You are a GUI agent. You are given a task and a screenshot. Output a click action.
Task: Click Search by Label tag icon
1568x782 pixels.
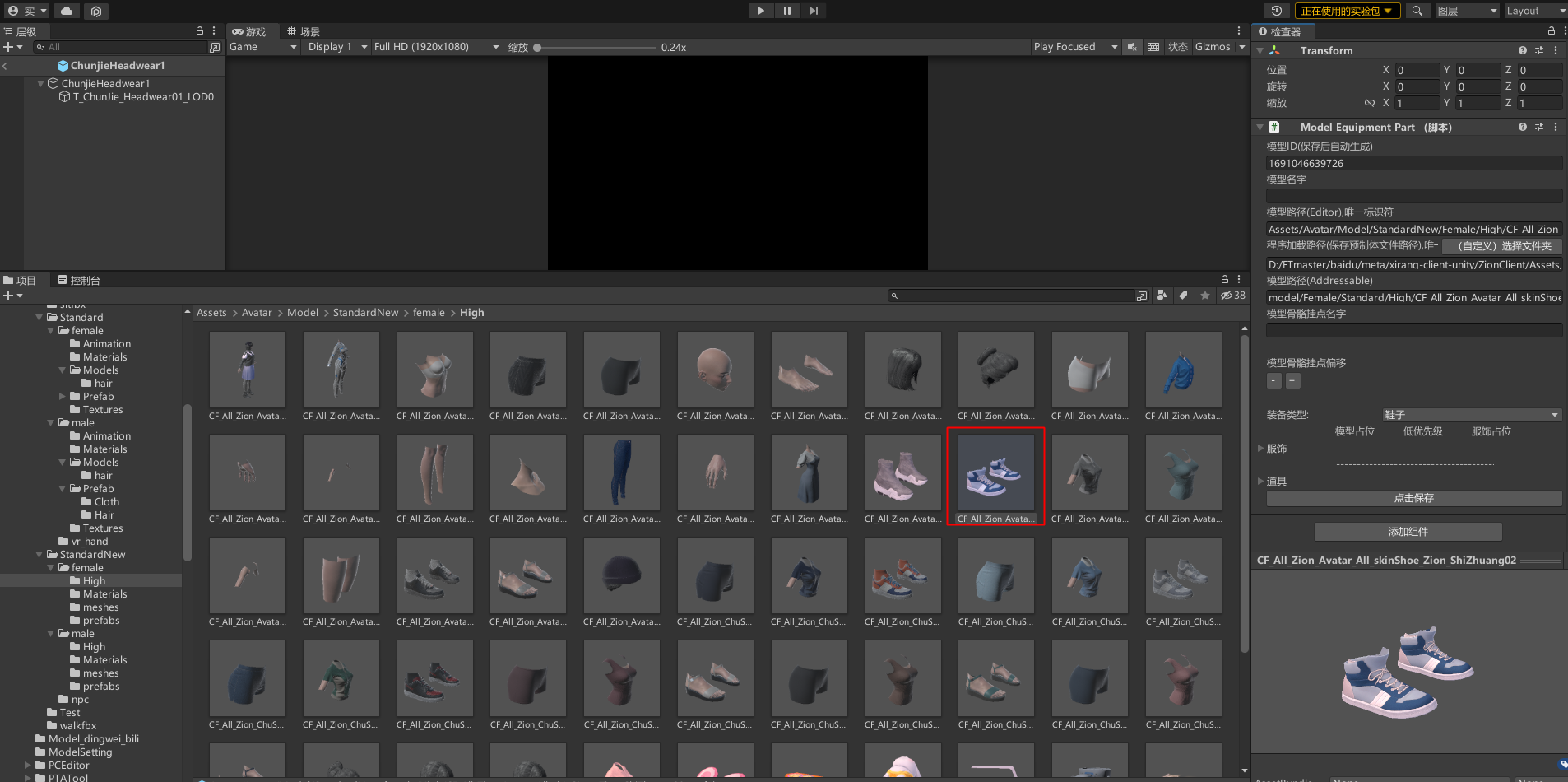(1183, 296)
